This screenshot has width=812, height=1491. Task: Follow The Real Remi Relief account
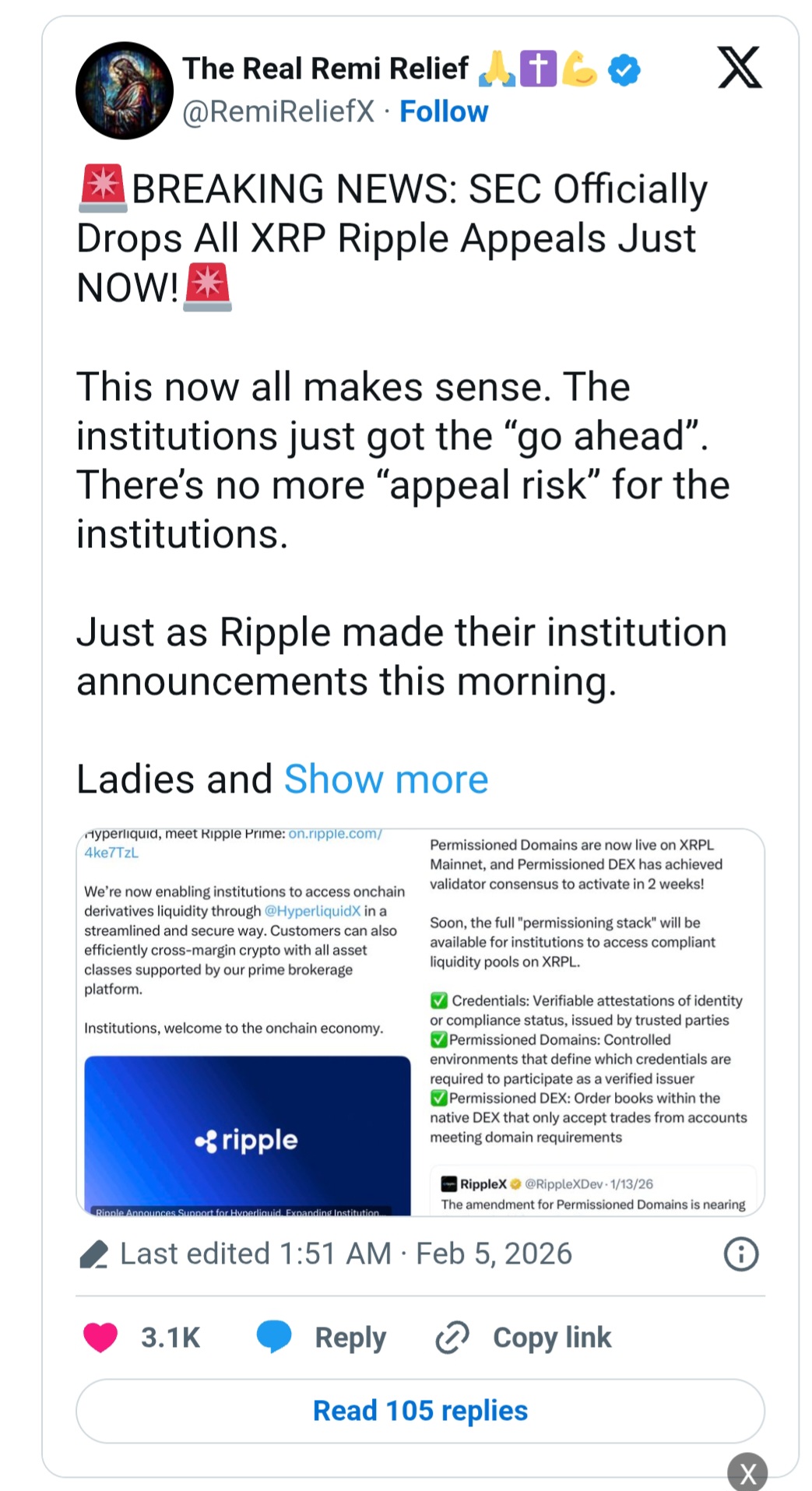(444, 112)
